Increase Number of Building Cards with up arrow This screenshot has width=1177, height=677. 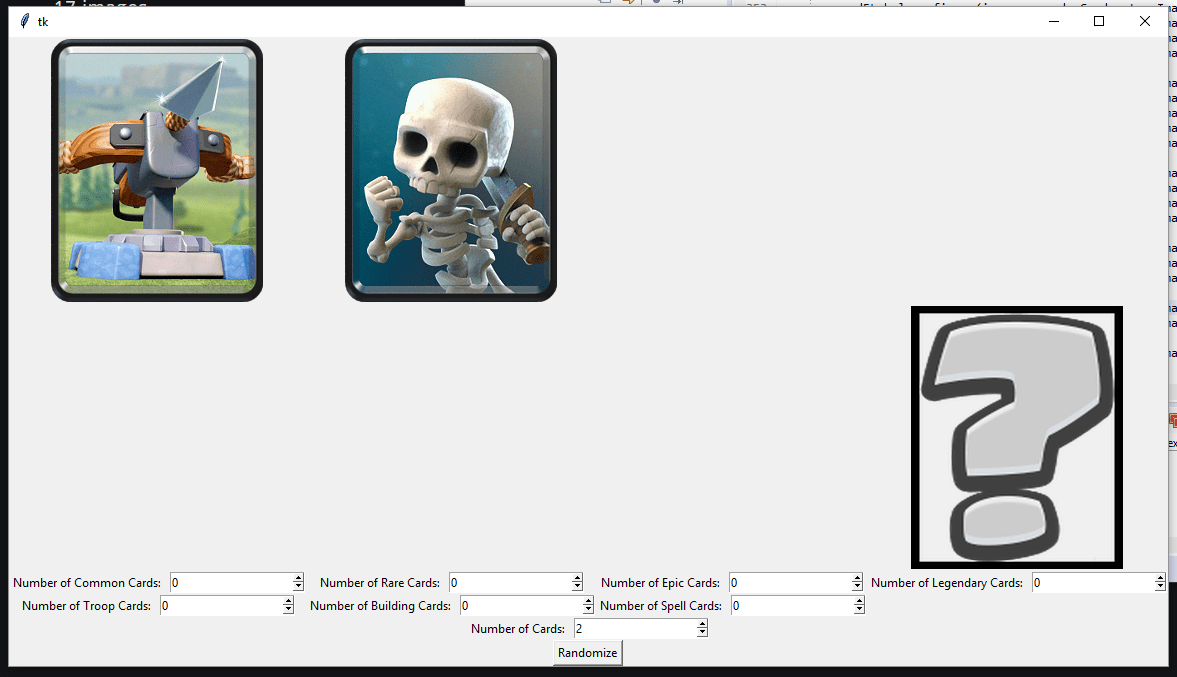588,602
